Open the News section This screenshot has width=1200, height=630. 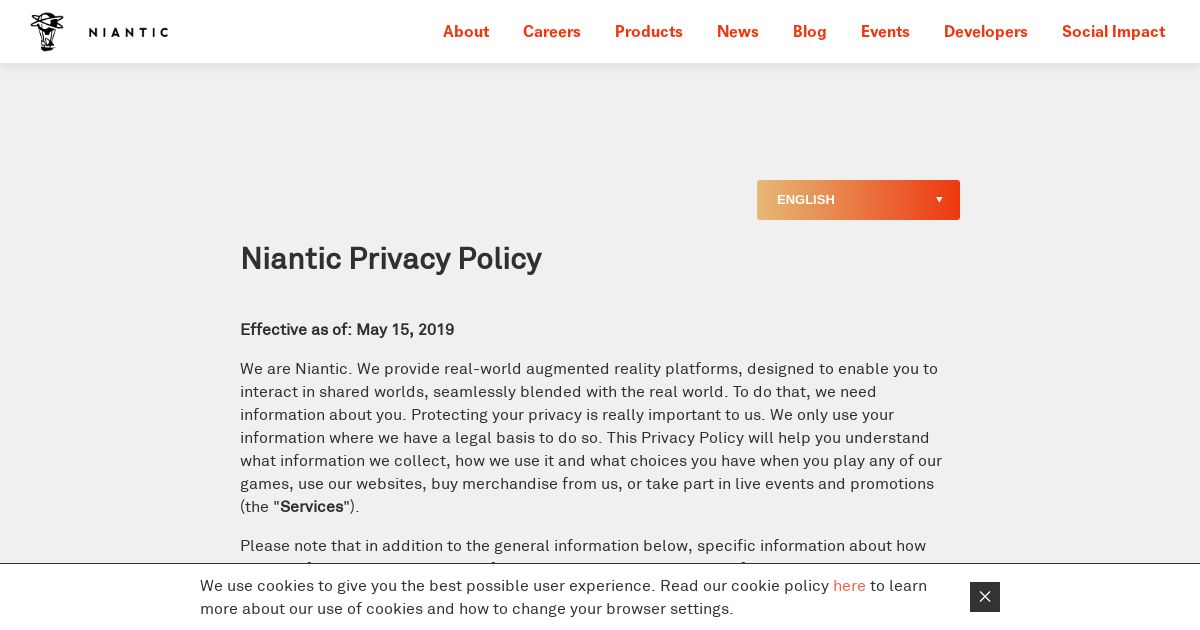pyautogui.click(x=737, y=32)
